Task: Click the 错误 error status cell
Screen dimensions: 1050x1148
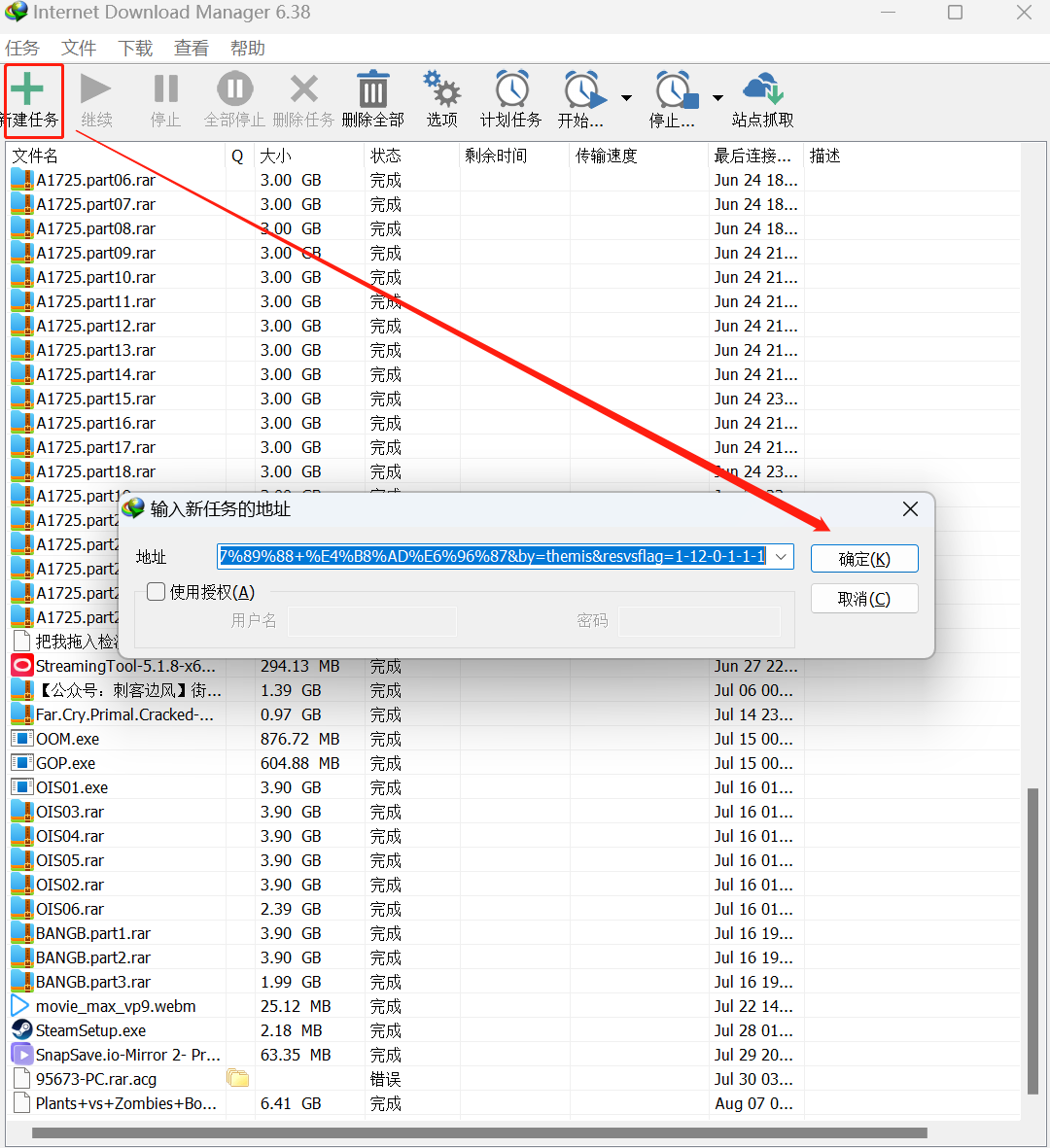Action: 385,1078
